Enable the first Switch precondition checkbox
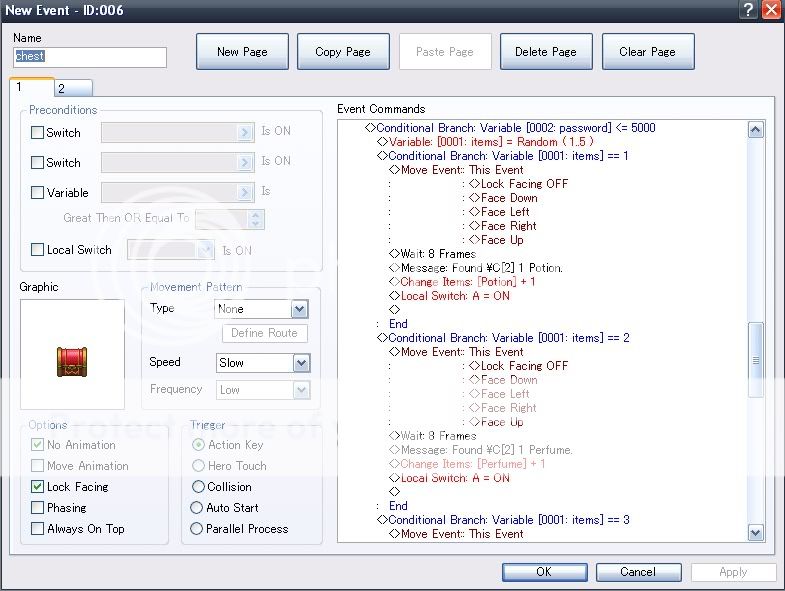 click(x=38, y=133)
